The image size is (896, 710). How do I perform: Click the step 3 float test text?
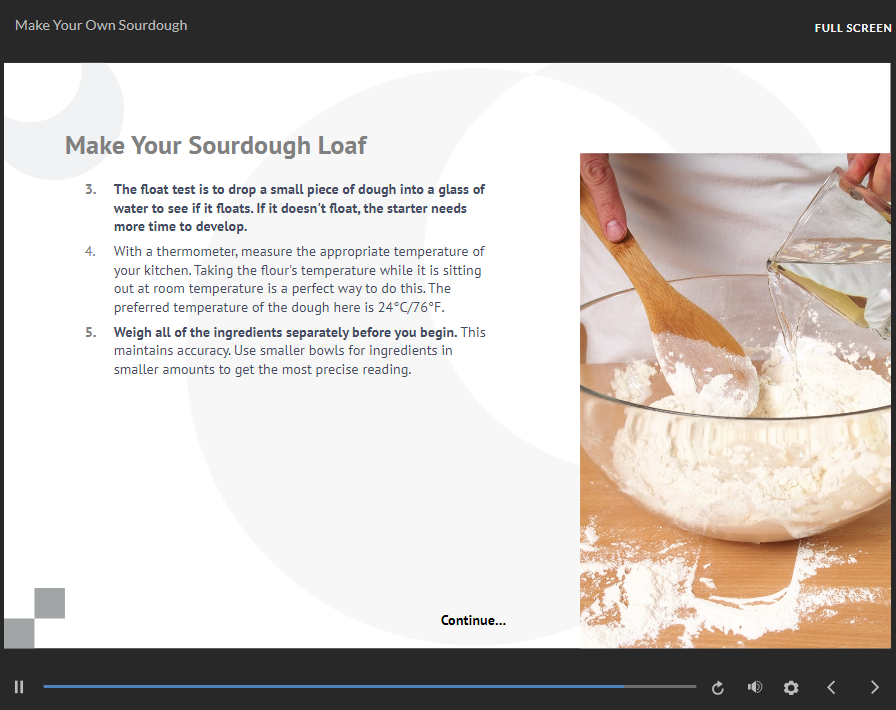point(299,208)
